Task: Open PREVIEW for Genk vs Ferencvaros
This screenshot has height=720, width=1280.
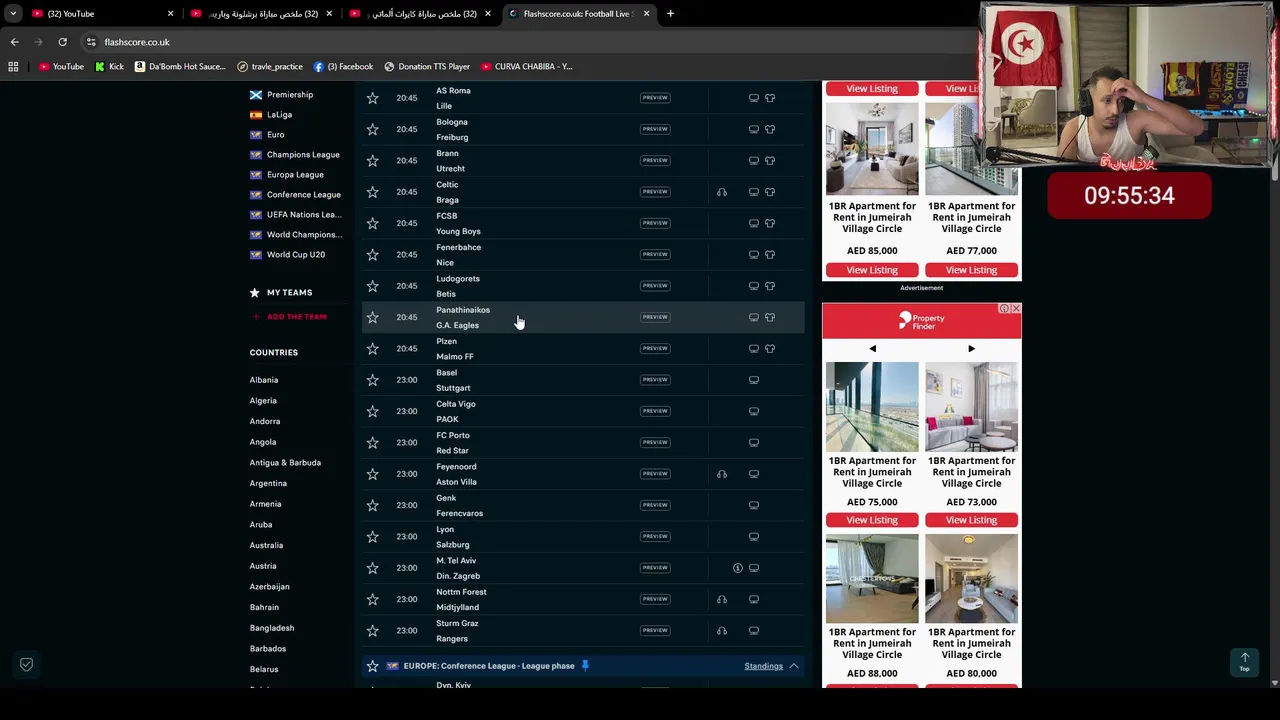Action: point(655,505)
